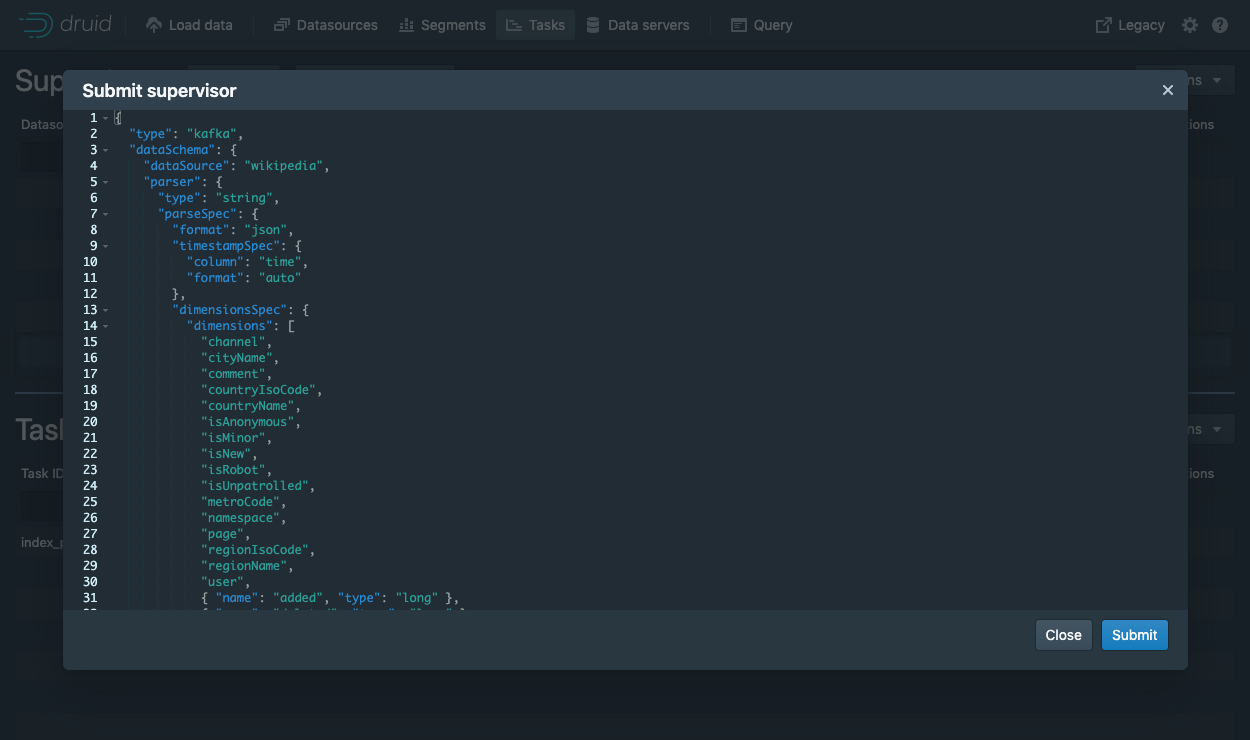Screen dimensions: 1250x740
Task: Go to the Segments view
Action: click(442, 25)
